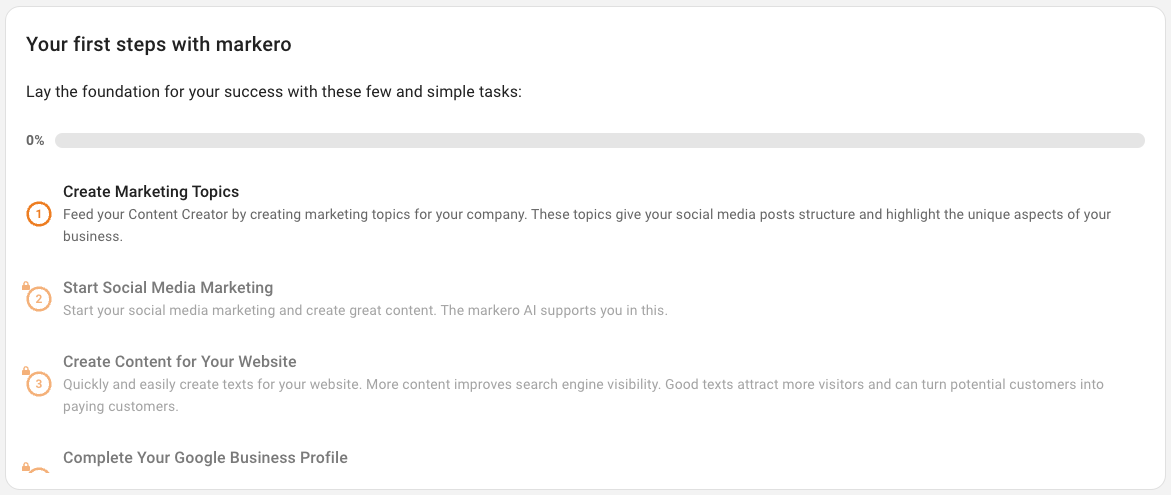Click the 'Feed your Content Creator' description

tap(587, 225)
